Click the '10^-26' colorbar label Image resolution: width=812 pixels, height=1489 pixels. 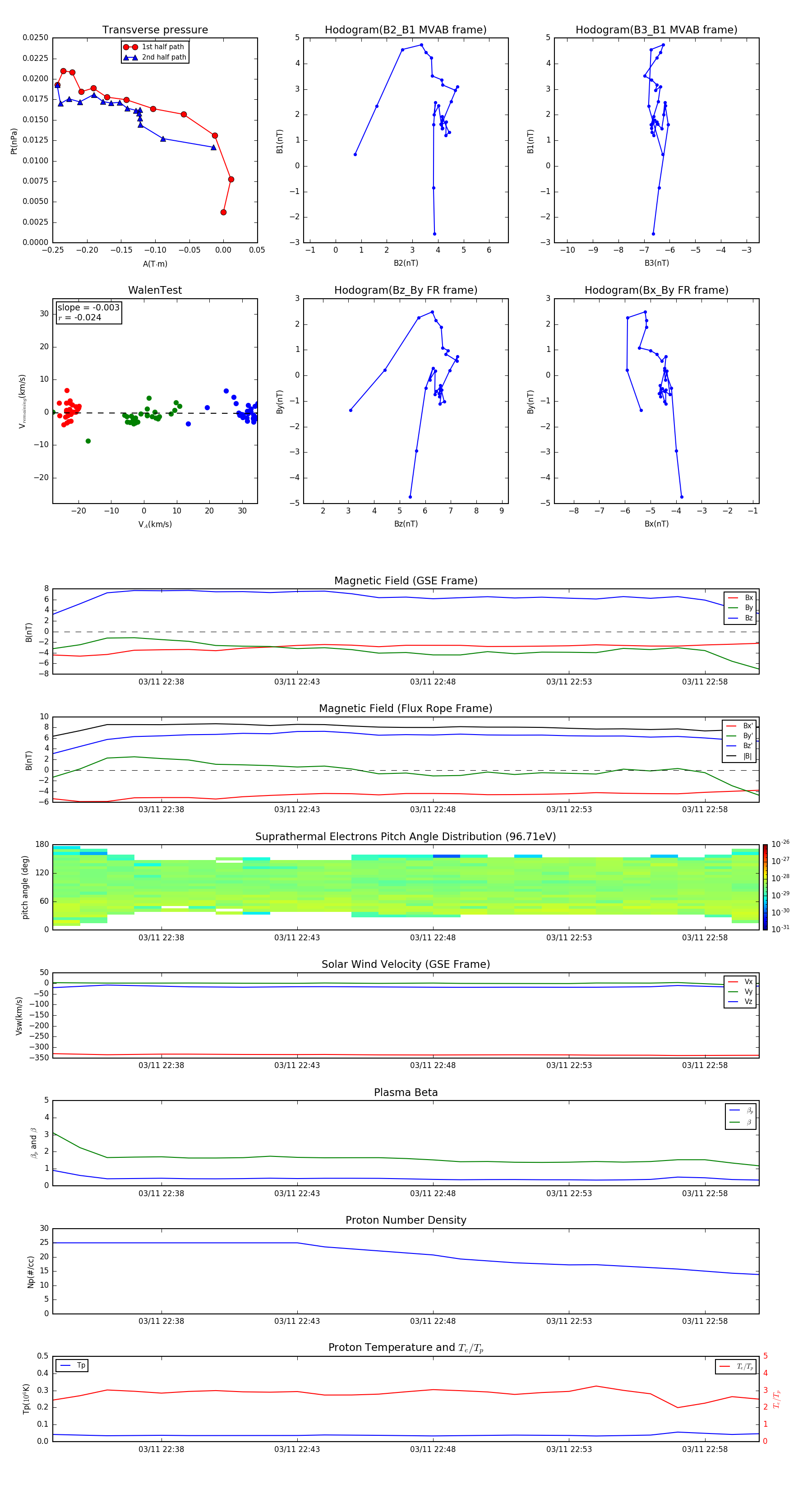click(x=780, y=844)
